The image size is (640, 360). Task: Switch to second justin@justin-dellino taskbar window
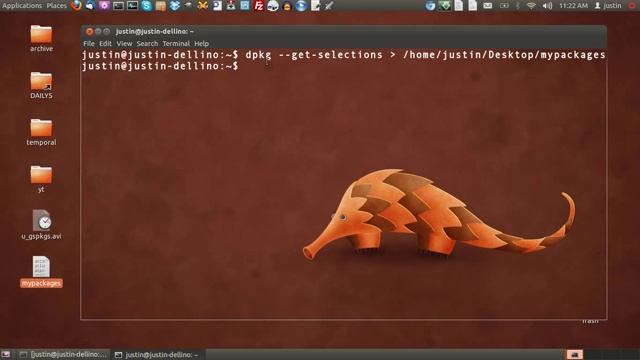pos(157,355)
